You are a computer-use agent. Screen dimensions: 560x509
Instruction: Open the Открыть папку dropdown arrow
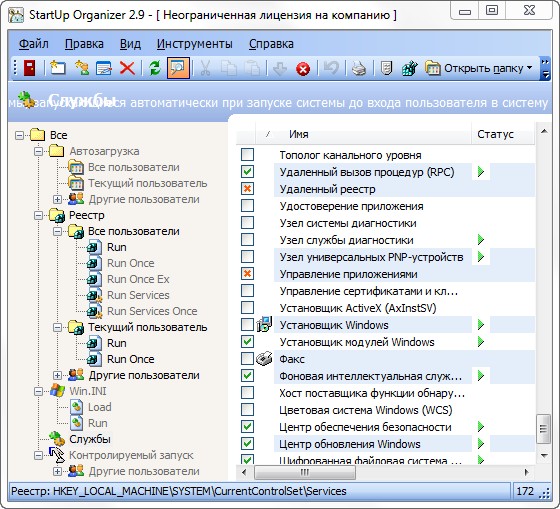[x=529, y=68]
